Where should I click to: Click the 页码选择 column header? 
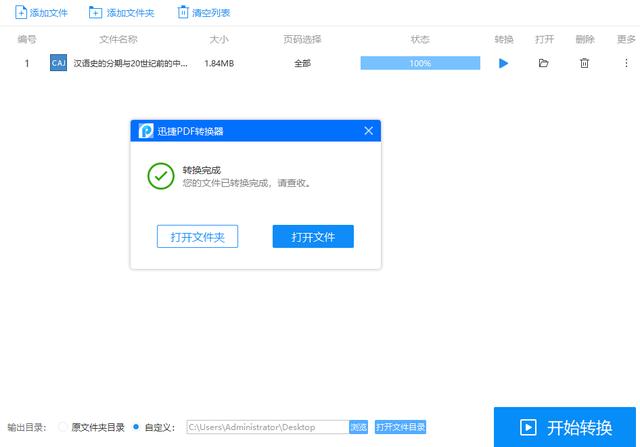(x=302, y=39)
